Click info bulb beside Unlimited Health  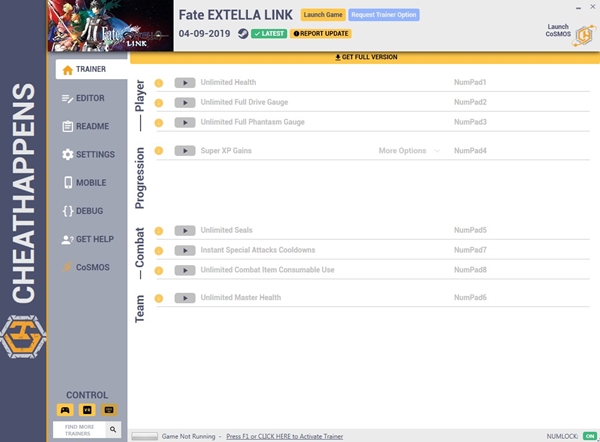click(x=158, y=82)
